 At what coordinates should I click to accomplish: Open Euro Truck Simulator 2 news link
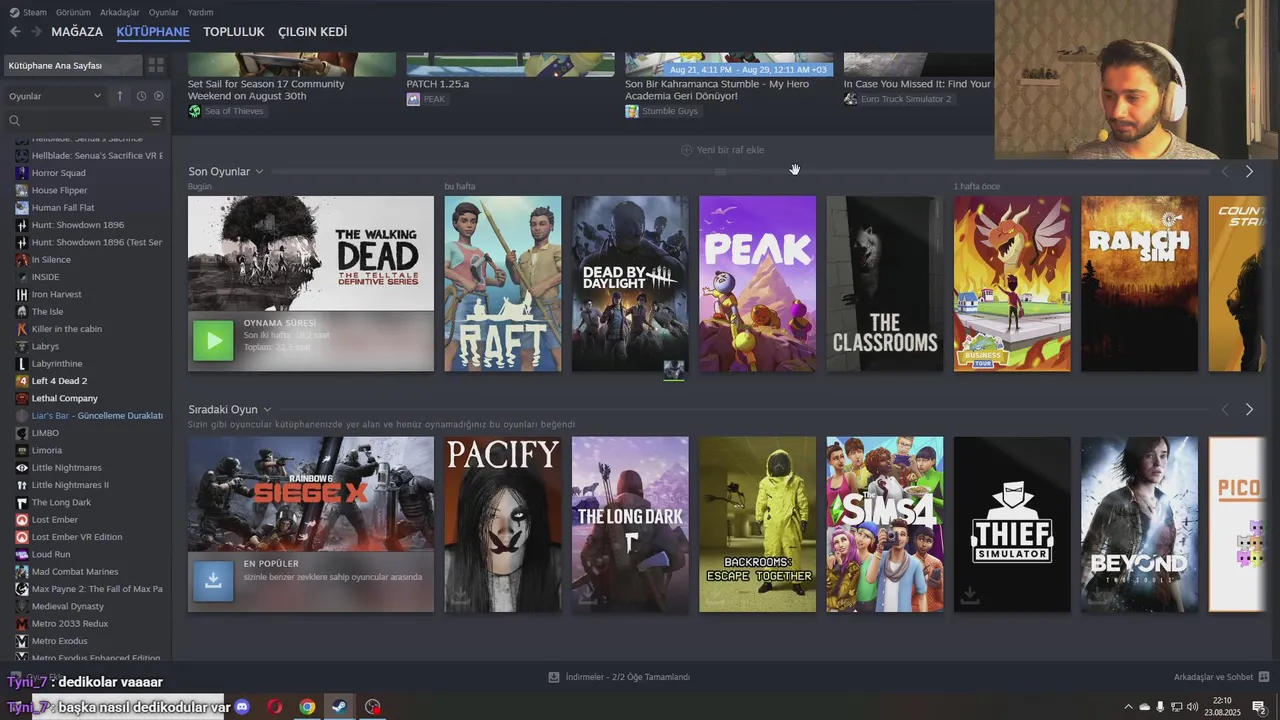pyautogui.click(x=898, y=99)
